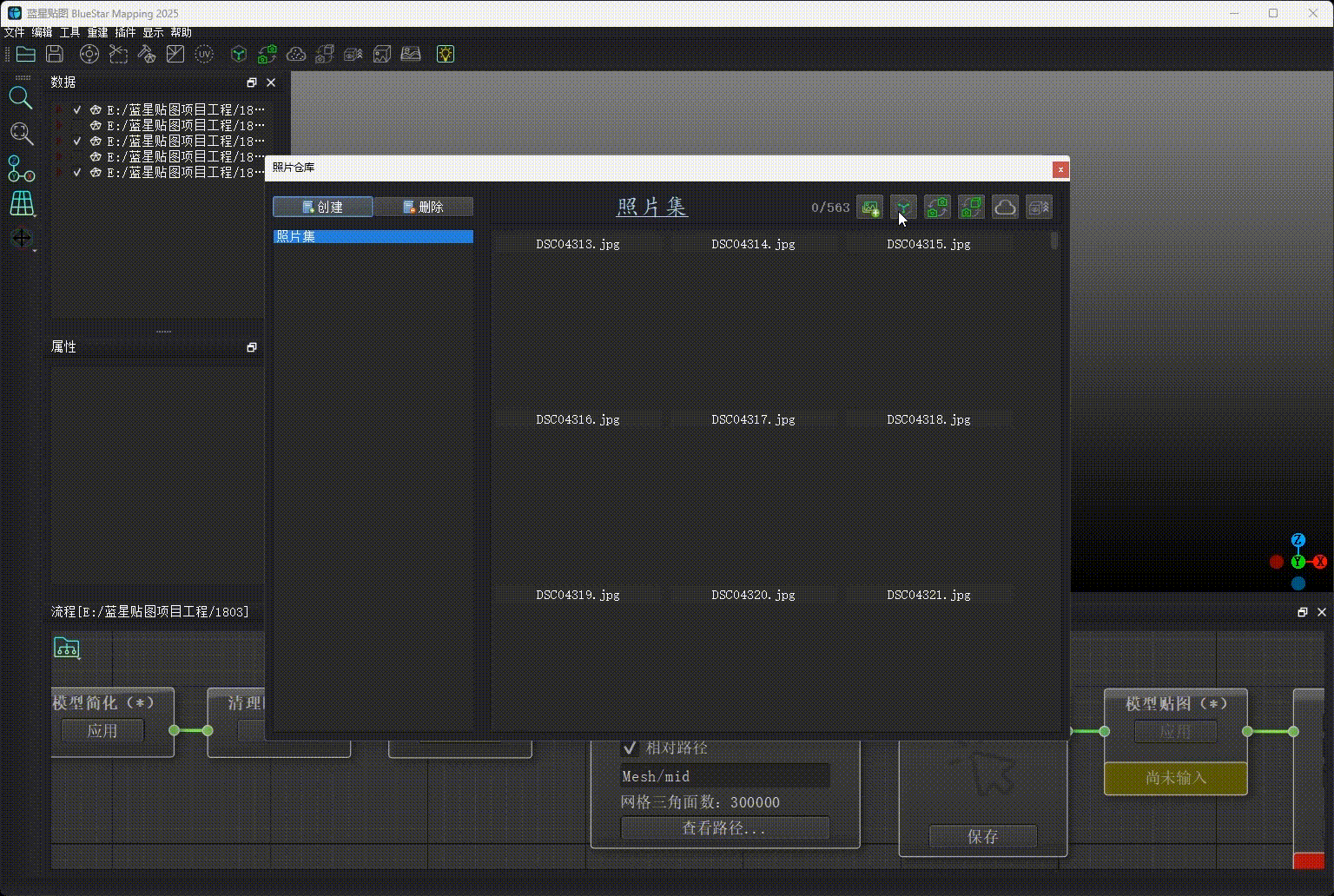Toggle the yellow light bulb icon
This screenshot has height=896, width=1334.
click(445, 54)
